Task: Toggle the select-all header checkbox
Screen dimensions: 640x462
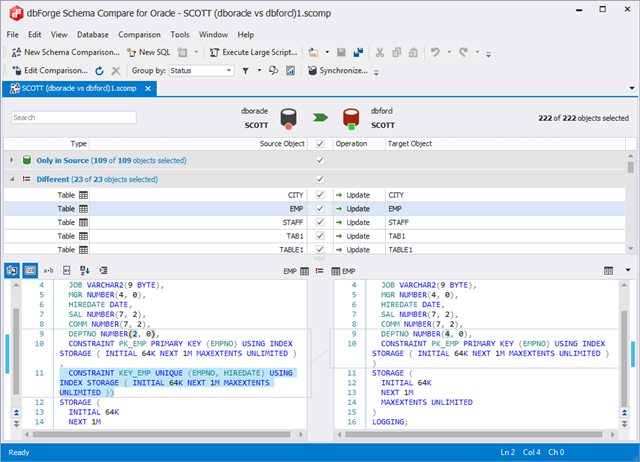Action: [320, 144]
